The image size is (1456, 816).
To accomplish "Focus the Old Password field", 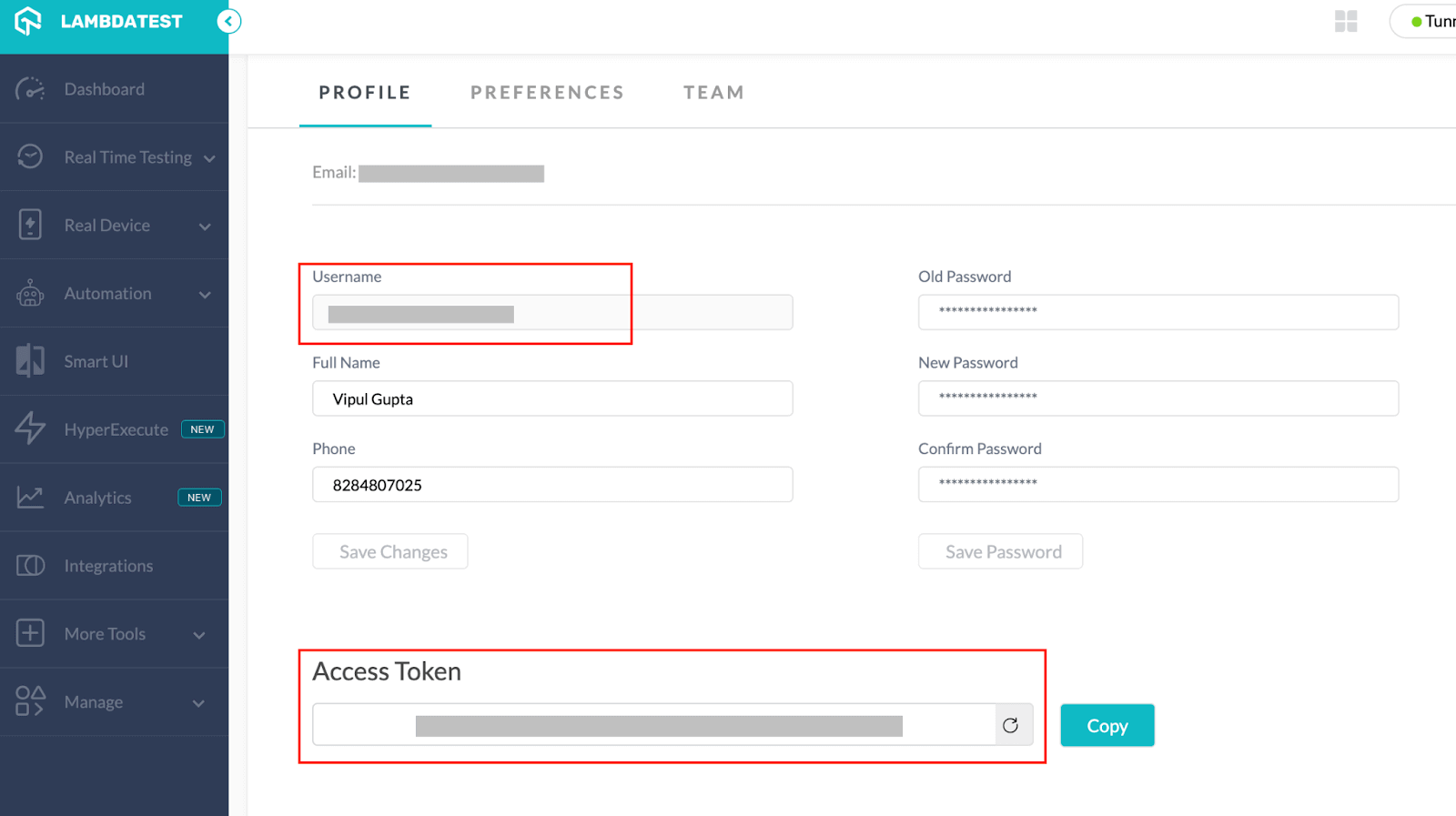I will [1158, 312].
